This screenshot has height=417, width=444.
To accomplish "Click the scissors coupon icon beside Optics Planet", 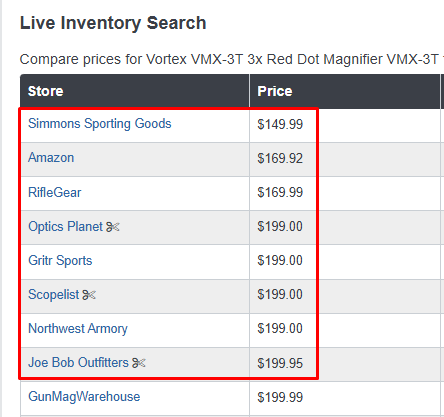I will tap(113, 227).
